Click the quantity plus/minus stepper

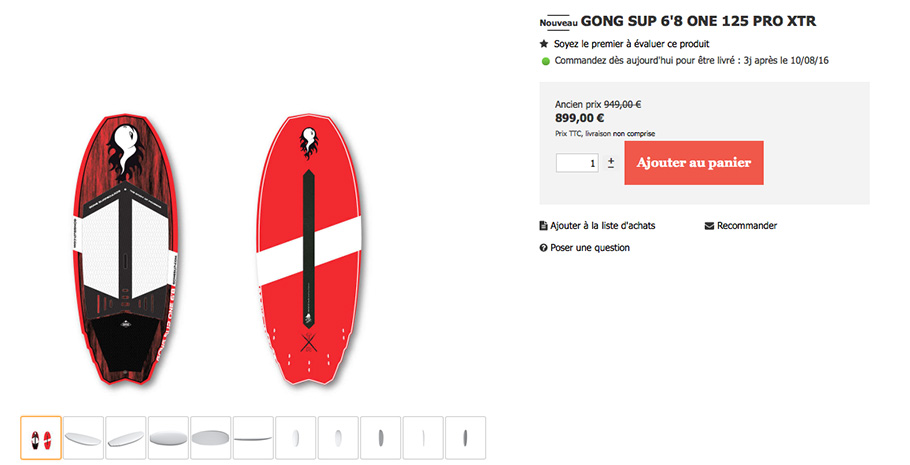click(x=611, y=162)
